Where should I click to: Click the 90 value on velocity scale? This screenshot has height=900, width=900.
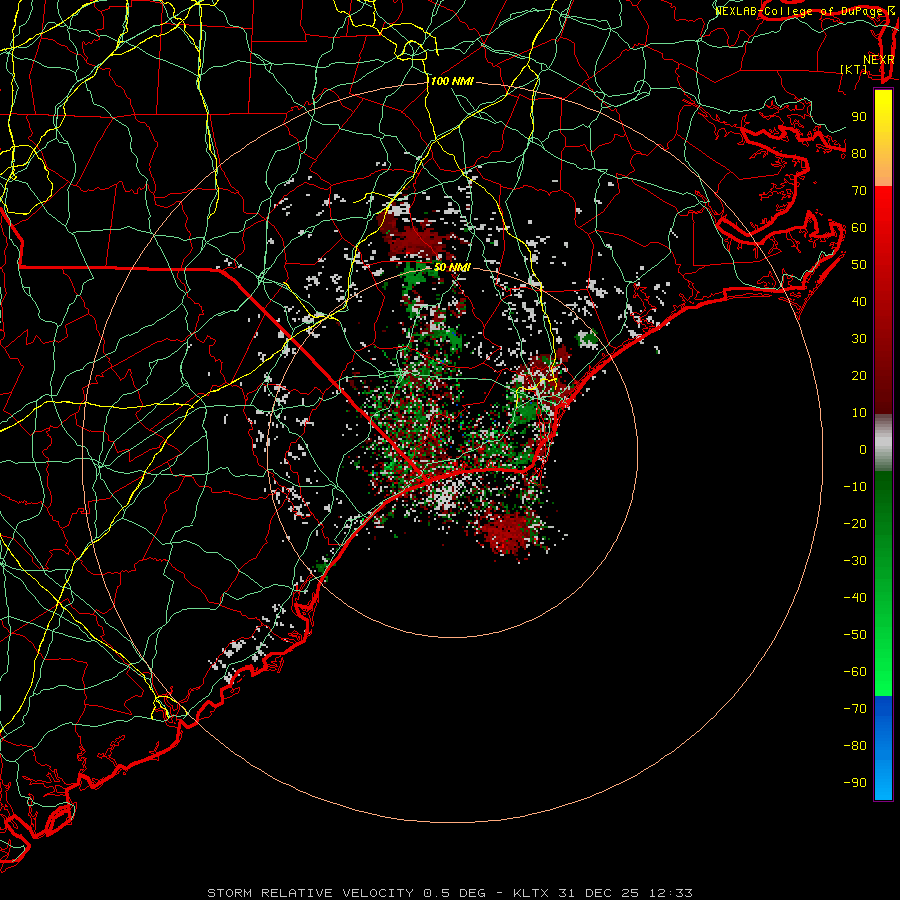(x=859, y=117)
